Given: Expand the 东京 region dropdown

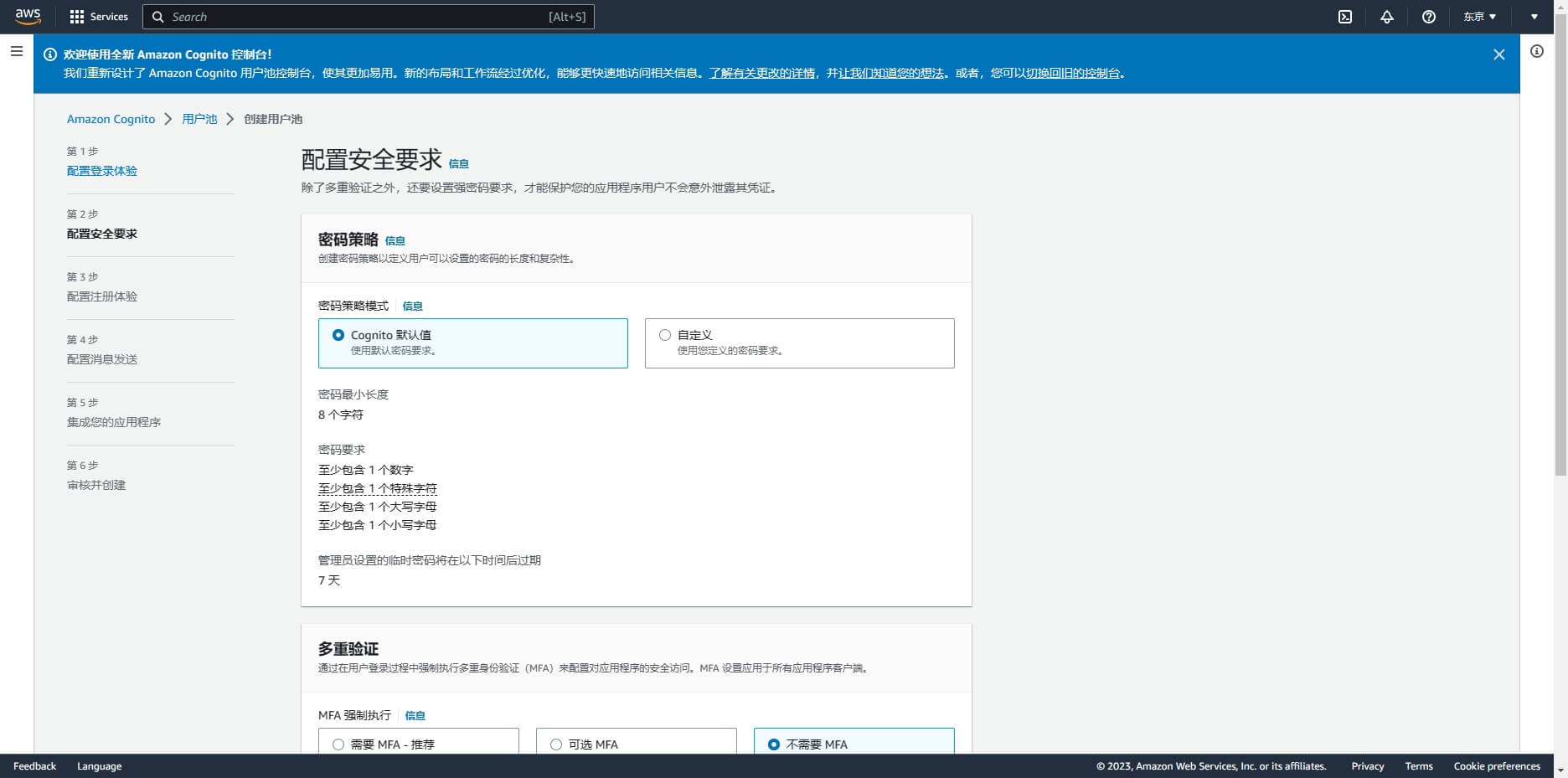Looking at the screenshot, I should (x=1479, y=17).
